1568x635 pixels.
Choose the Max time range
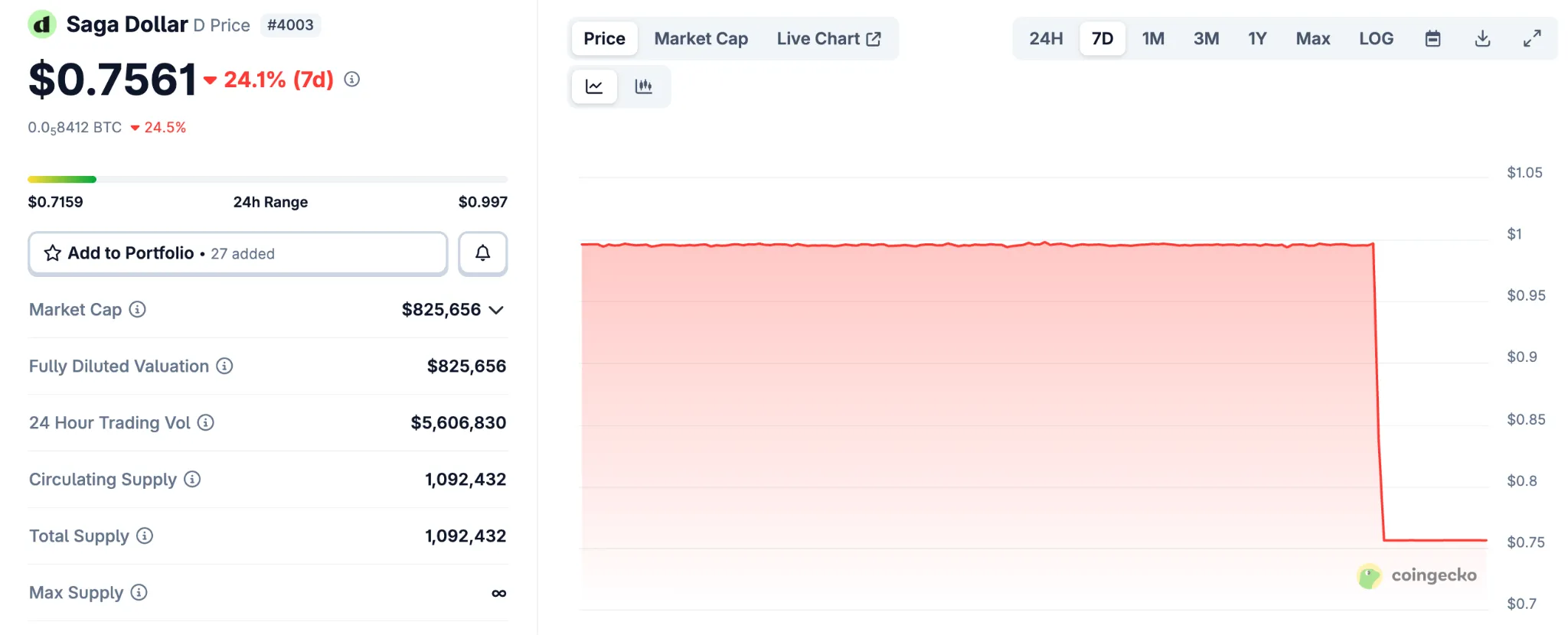click(1312, 39)
